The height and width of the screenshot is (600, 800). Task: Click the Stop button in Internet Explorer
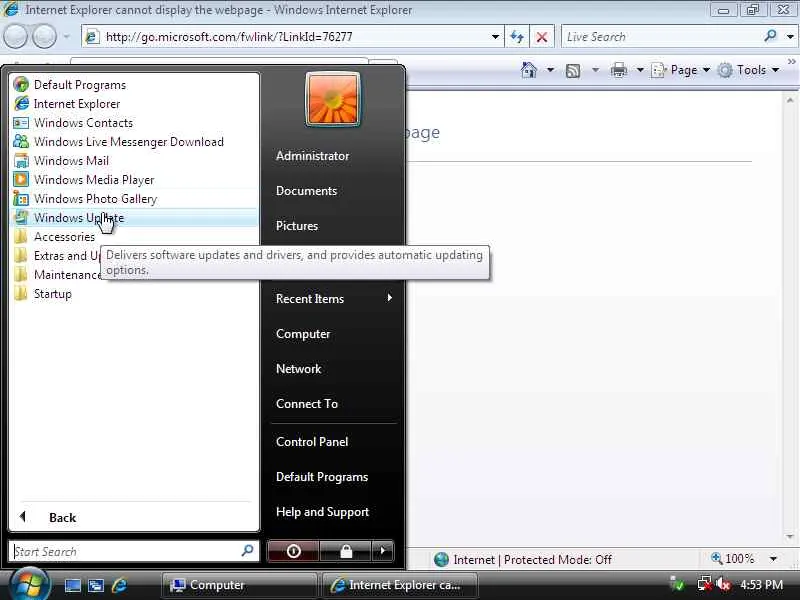coord(542,37)
